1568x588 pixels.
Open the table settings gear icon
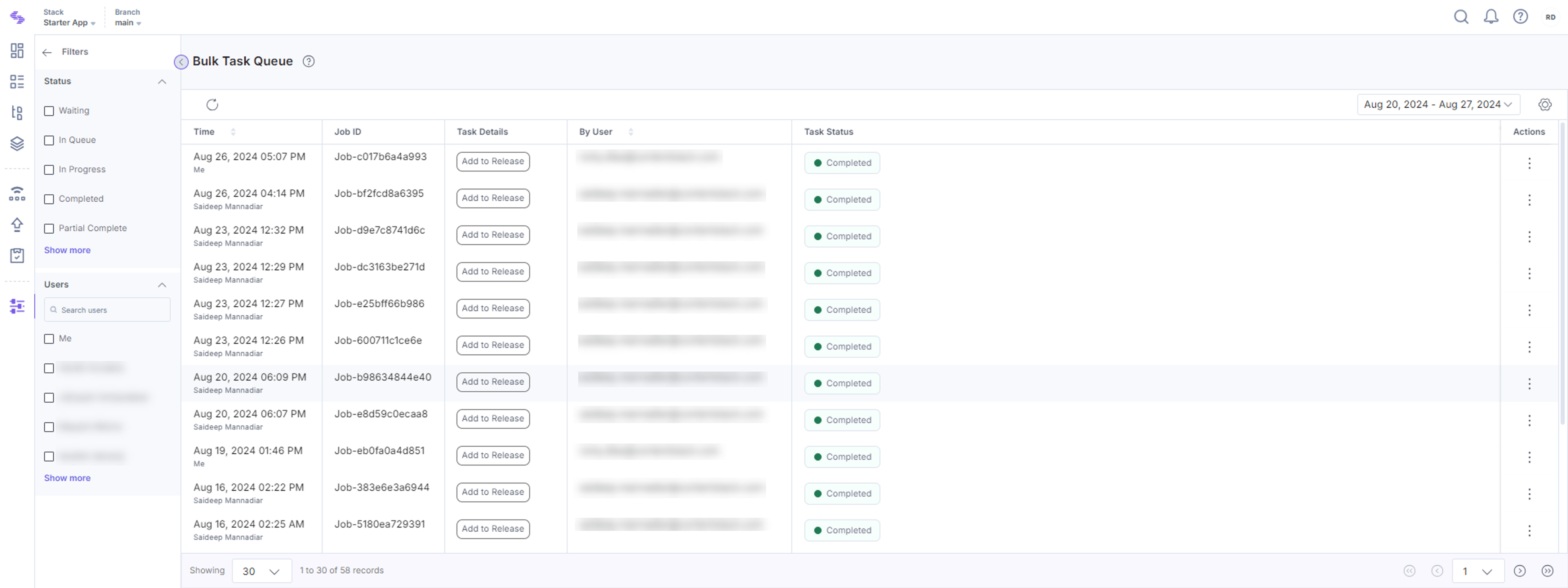pos(1544,105)
